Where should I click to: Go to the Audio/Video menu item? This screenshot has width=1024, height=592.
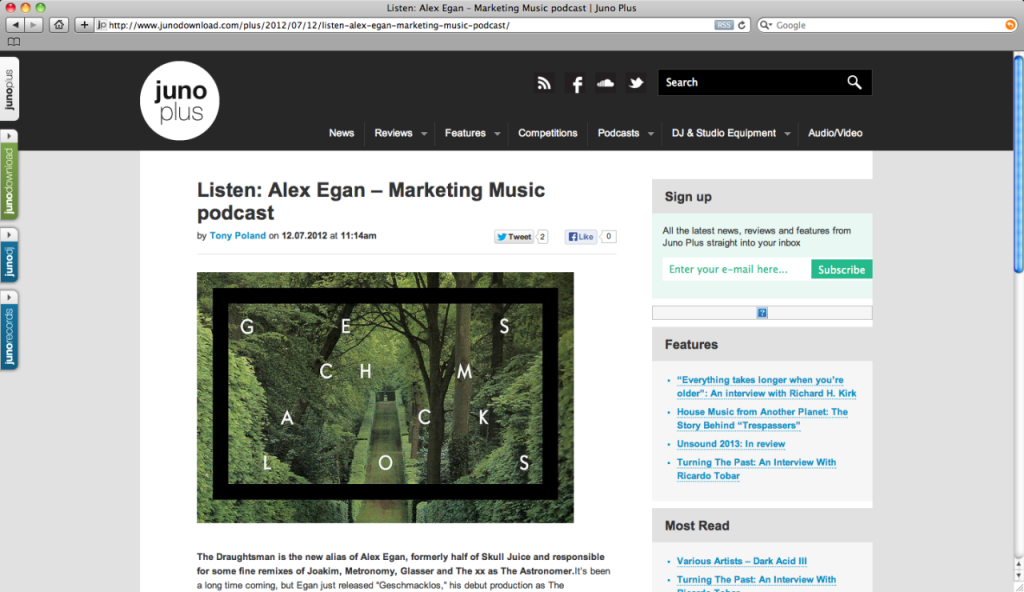pos(835,133)
